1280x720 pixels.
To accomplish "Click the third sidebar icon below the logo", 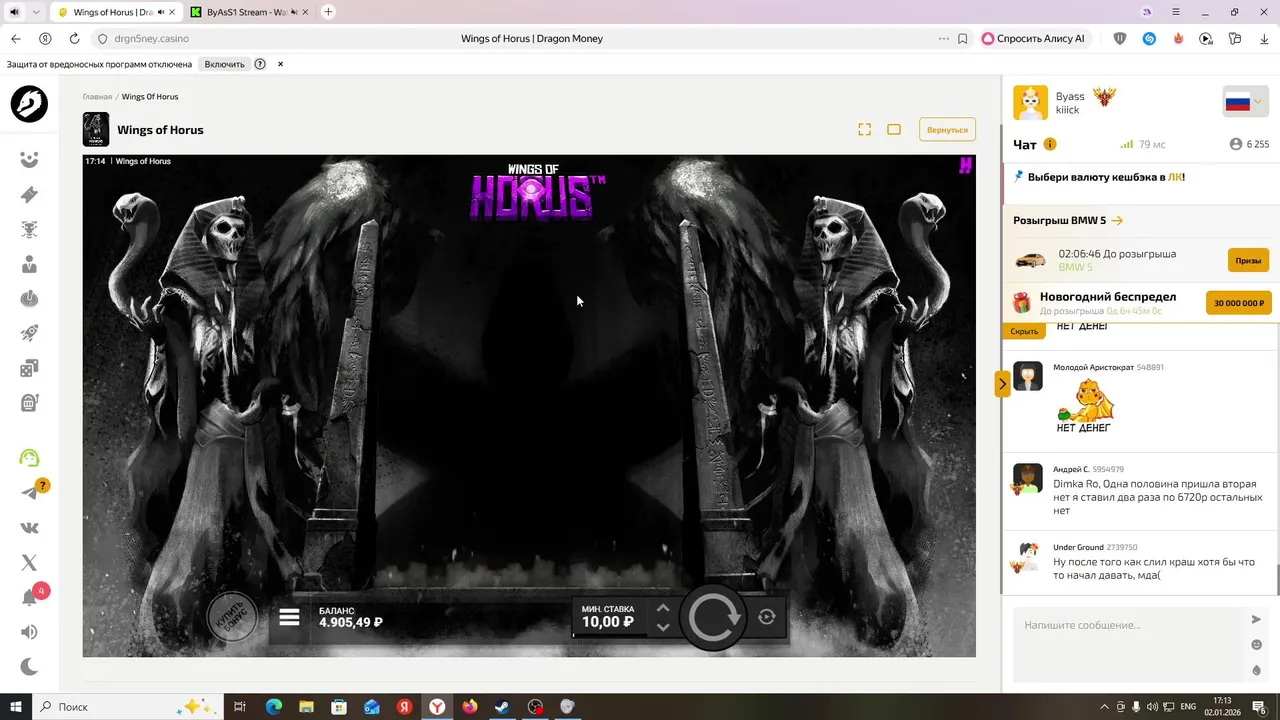I will click(x=29, y=230).
